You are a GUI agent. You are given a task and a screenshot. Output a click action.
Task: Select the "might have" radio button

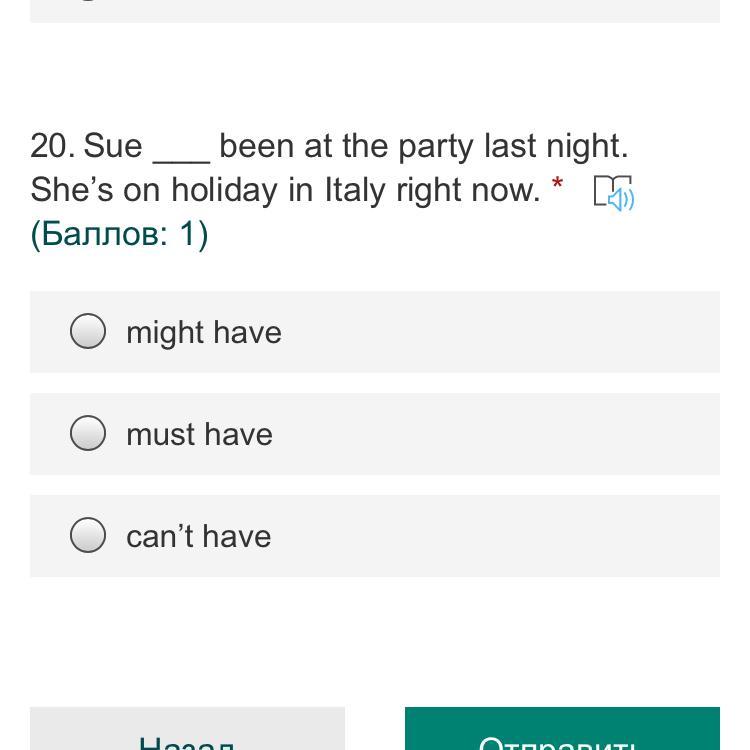[88, 331]
